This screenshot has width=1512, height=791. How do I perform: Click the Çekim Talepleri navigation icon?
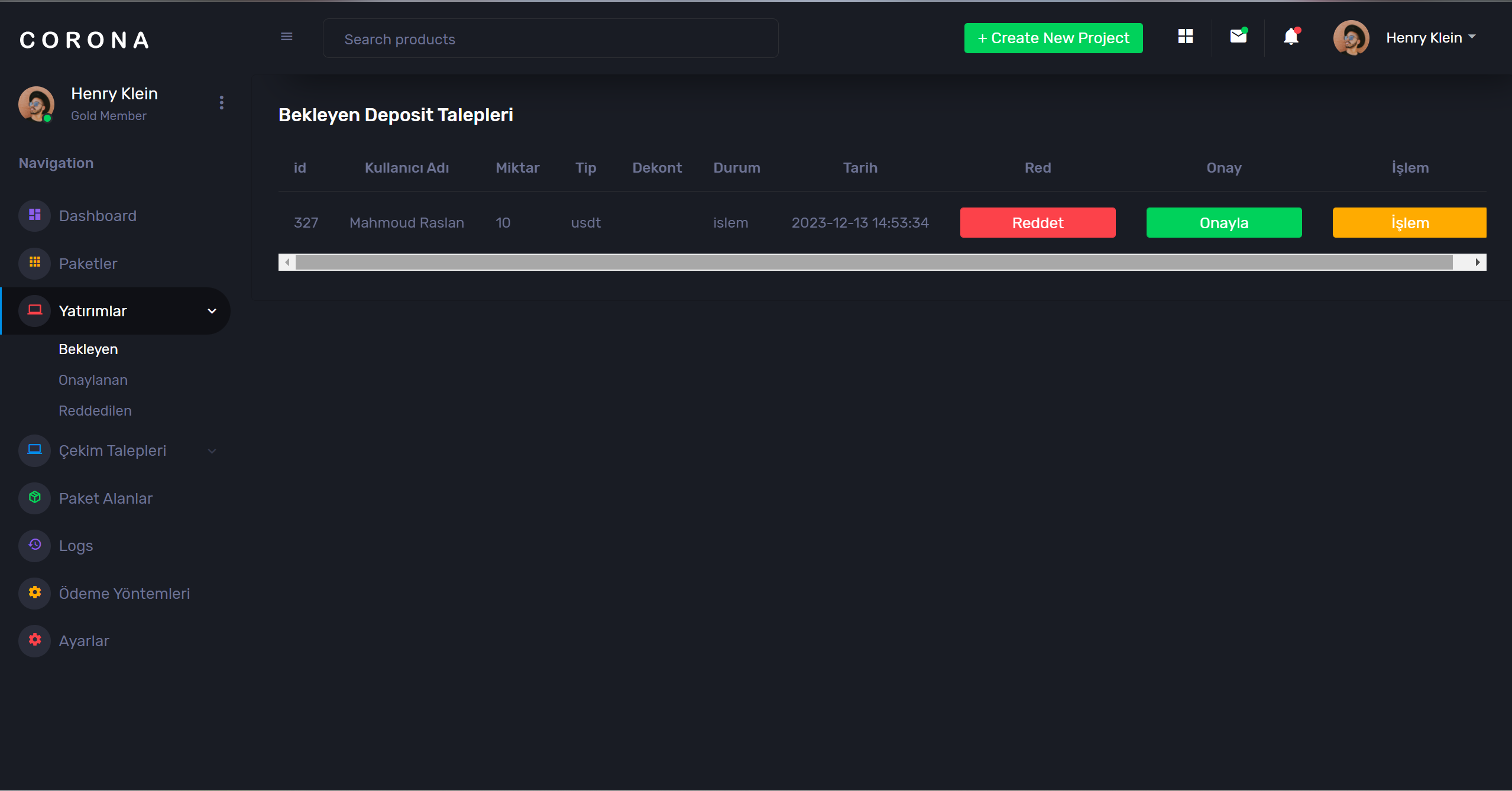click(36, 450)
